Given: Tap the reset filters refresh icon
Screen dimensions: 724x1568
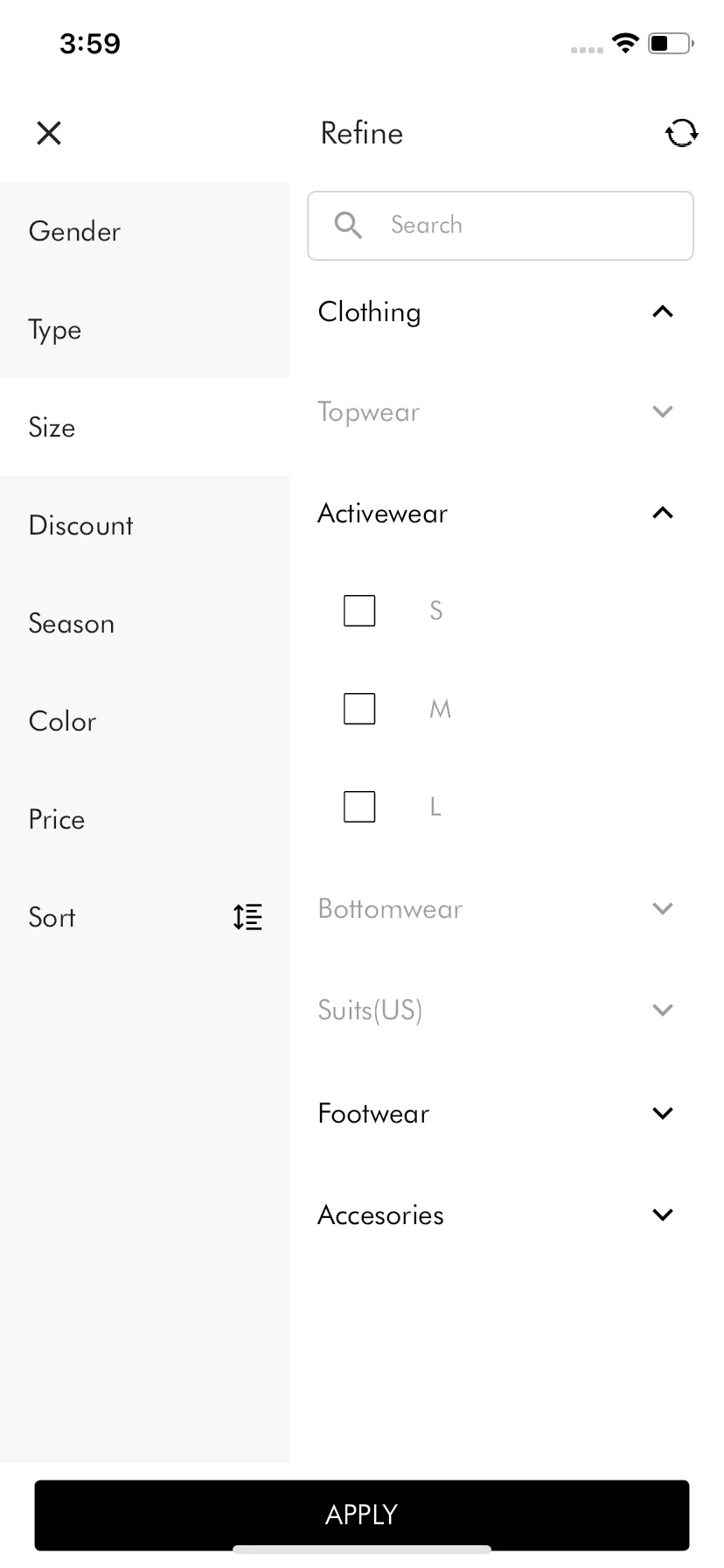Looking at the screenshot, I should (x=681, y=133).
